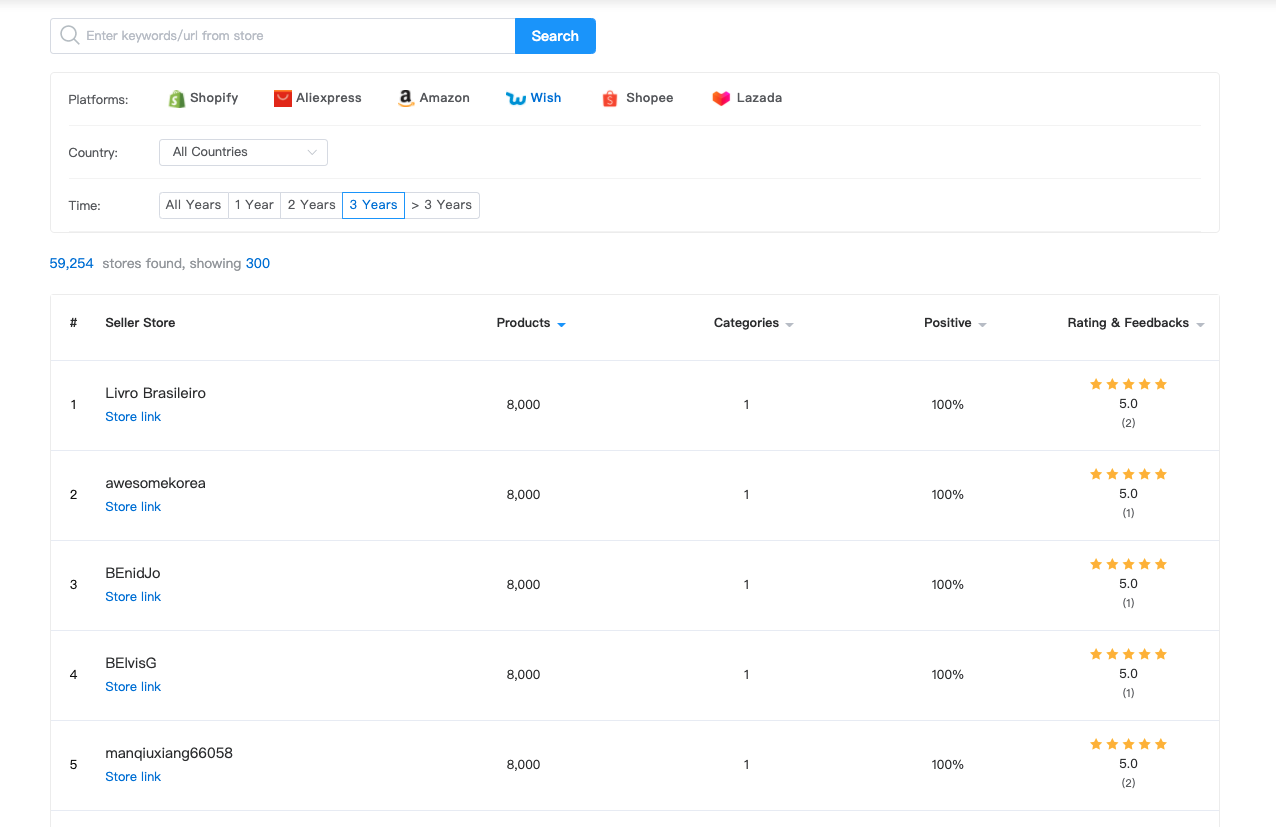Screen dimensions: 1276x827
Task: Click the Country: label
Action: pos(93,153)
